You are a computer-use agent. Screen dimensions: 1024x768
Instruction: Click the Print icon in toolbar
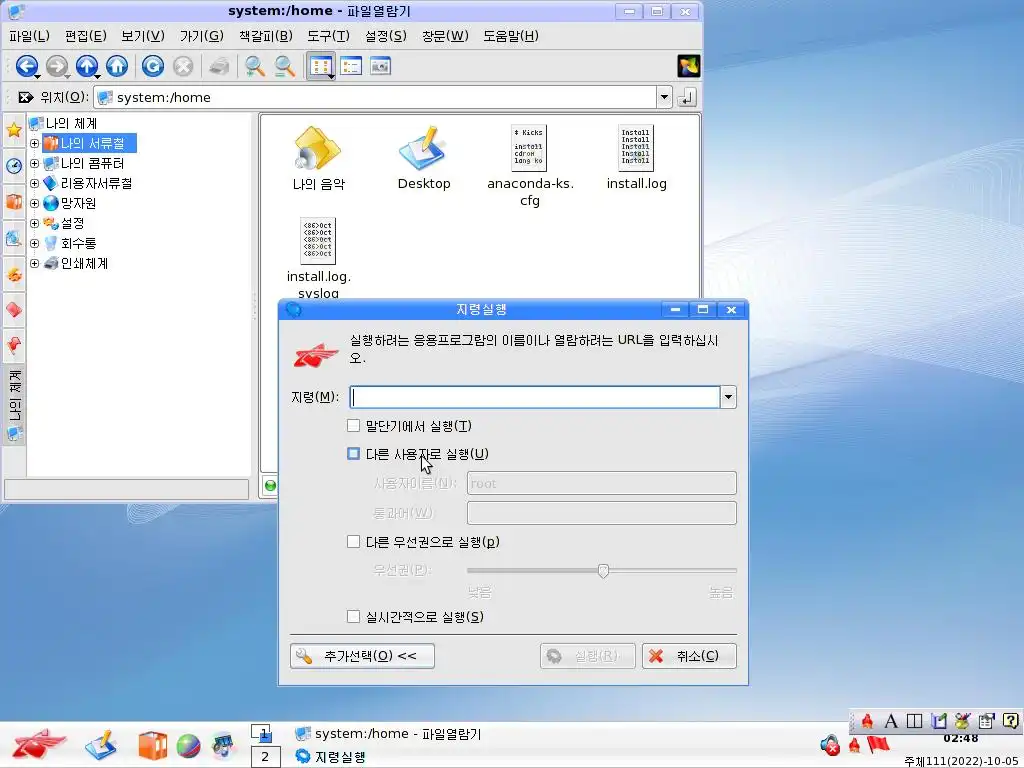(219, 66)
